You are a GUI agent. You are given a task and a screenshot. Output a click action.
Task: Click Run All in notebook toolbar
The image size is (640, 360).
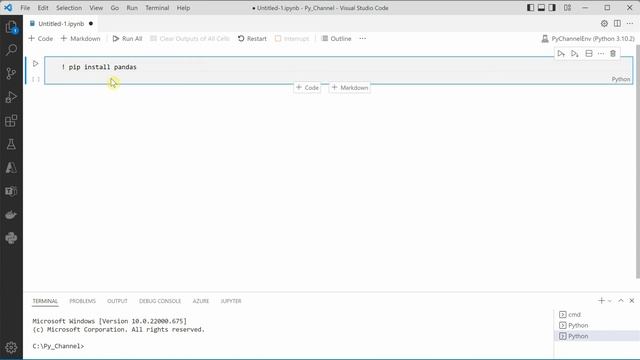tap(127, 38)
